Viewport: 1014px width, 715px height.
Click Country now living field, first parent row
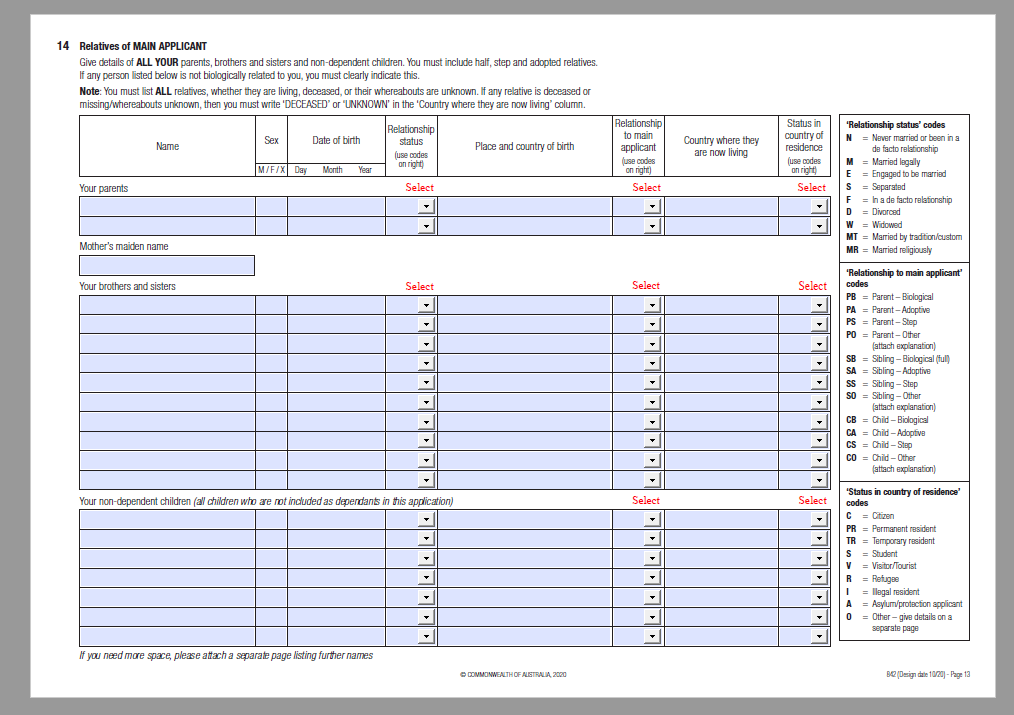pyautogui.click(x=721, y=206)
